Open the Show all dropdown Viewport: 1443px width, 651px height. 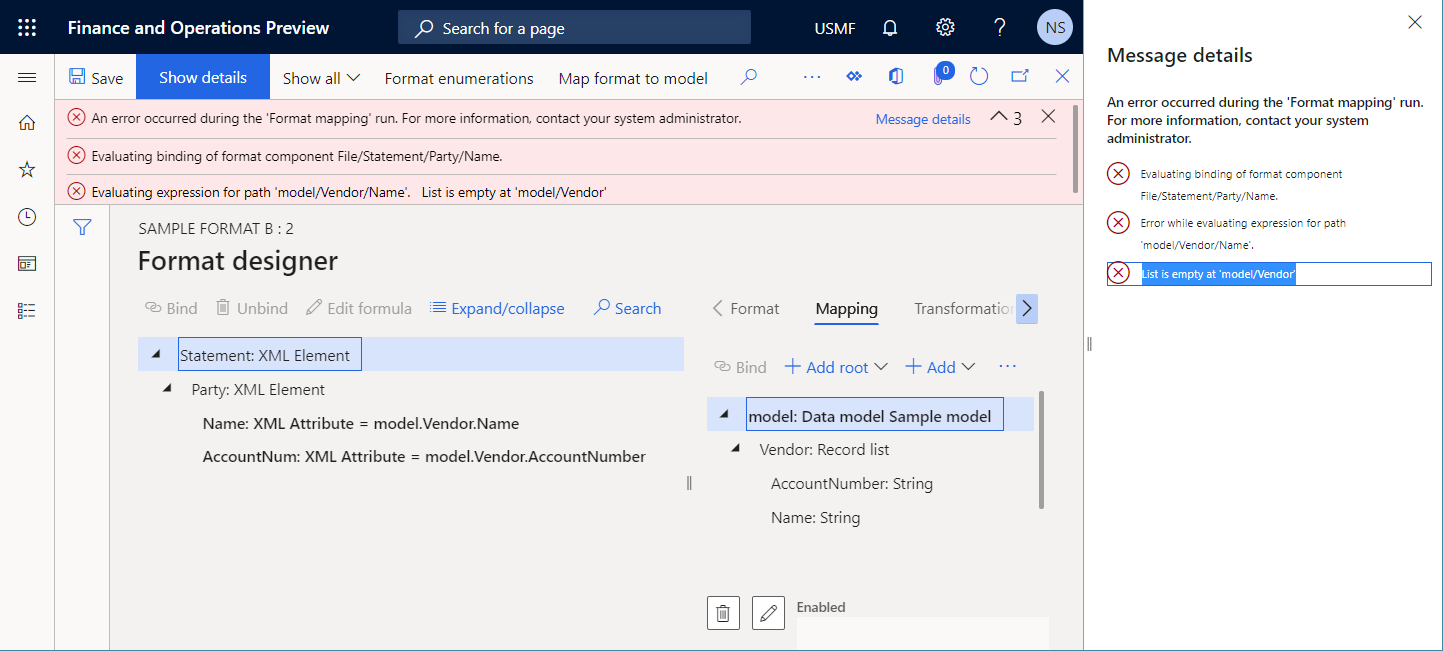coord(322,78)
